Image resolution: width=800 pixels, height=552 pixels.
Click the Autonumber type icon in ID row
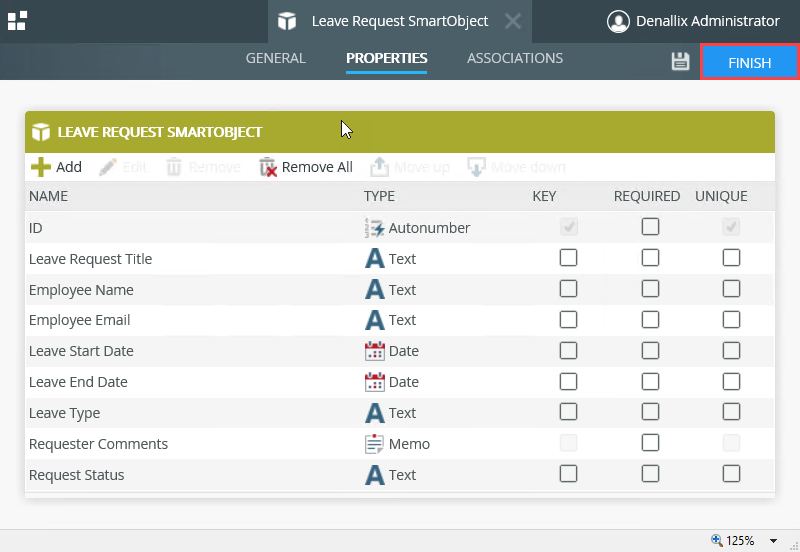click(374, 228)
